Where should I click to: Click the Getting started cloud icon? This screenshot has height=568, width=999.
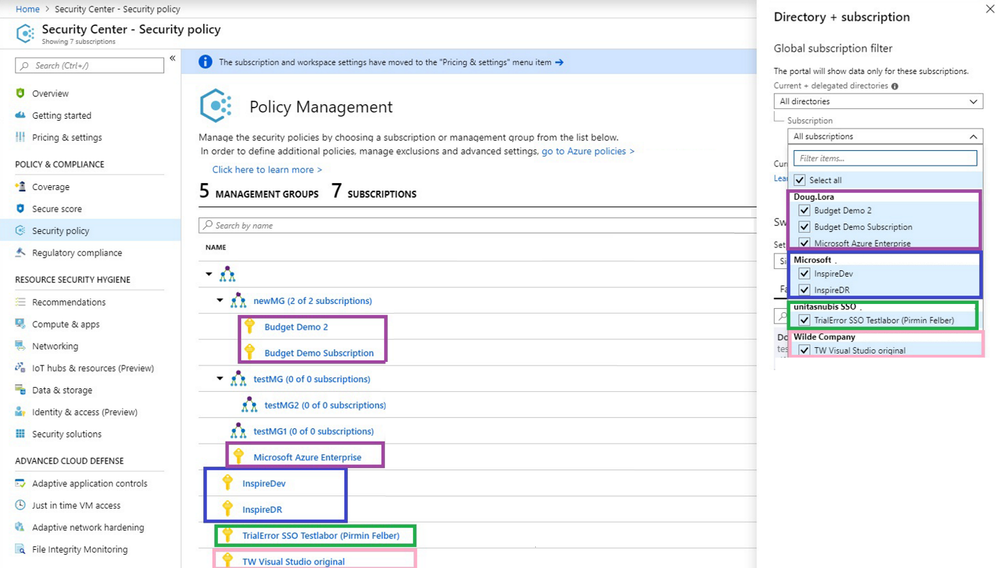pyautogui.click(x=20, y=115)
